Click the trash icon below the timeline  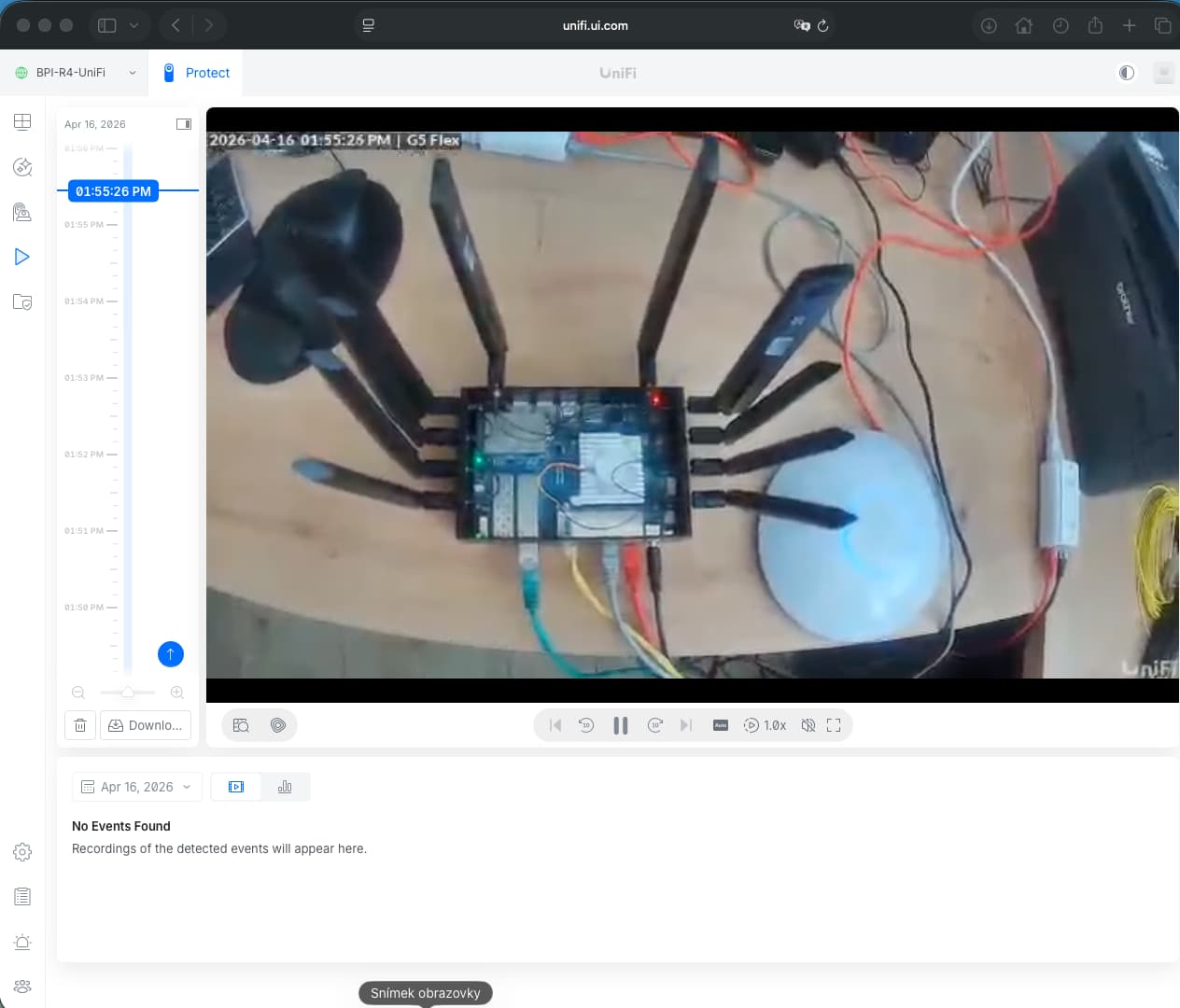[x=80, y=725]
